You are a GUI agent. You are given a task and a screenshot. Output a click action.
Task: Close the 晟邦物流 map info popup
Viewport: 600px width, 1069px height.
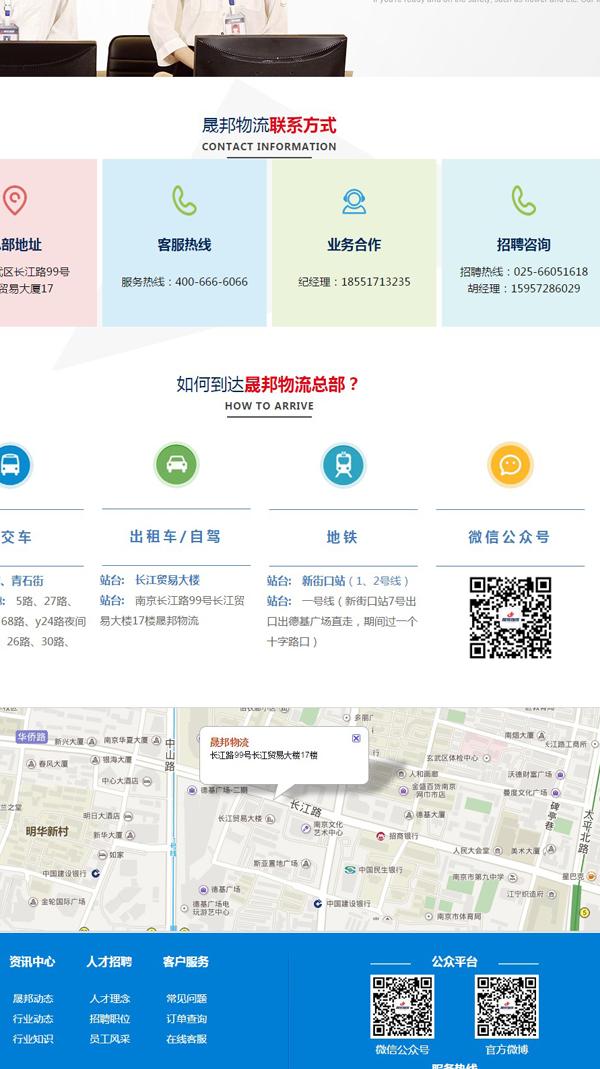tap(356, 738)
